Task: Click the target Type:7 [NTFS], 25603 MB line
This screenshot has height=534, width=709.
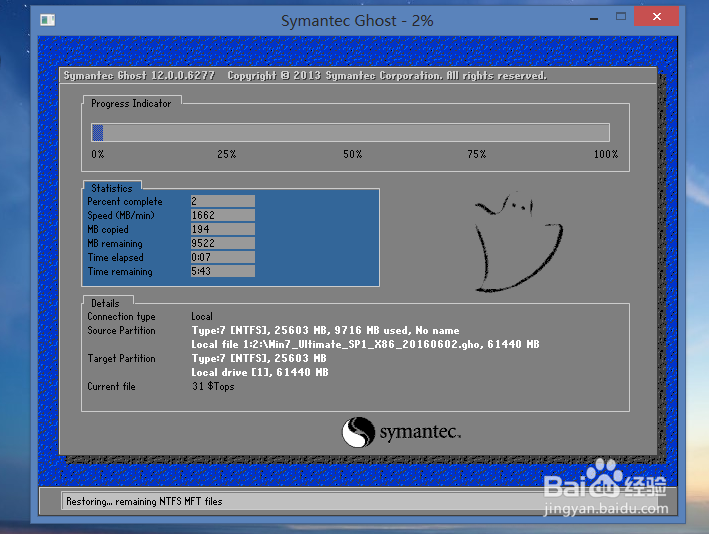Action: (259, 359)
